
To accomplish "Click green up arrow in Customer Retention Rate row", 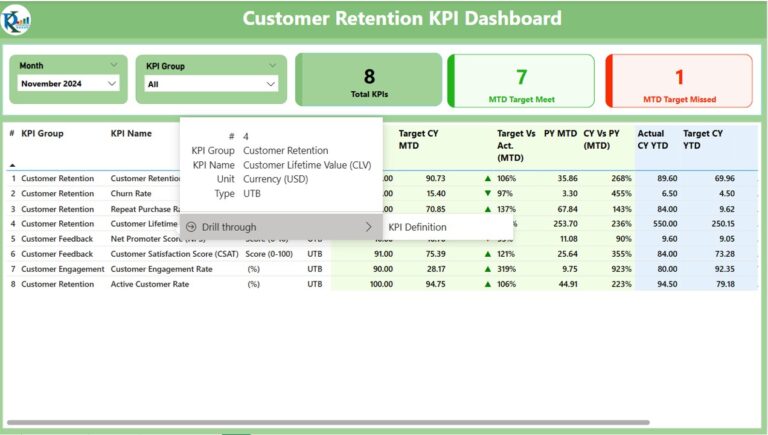I will (x=487, y=178).
